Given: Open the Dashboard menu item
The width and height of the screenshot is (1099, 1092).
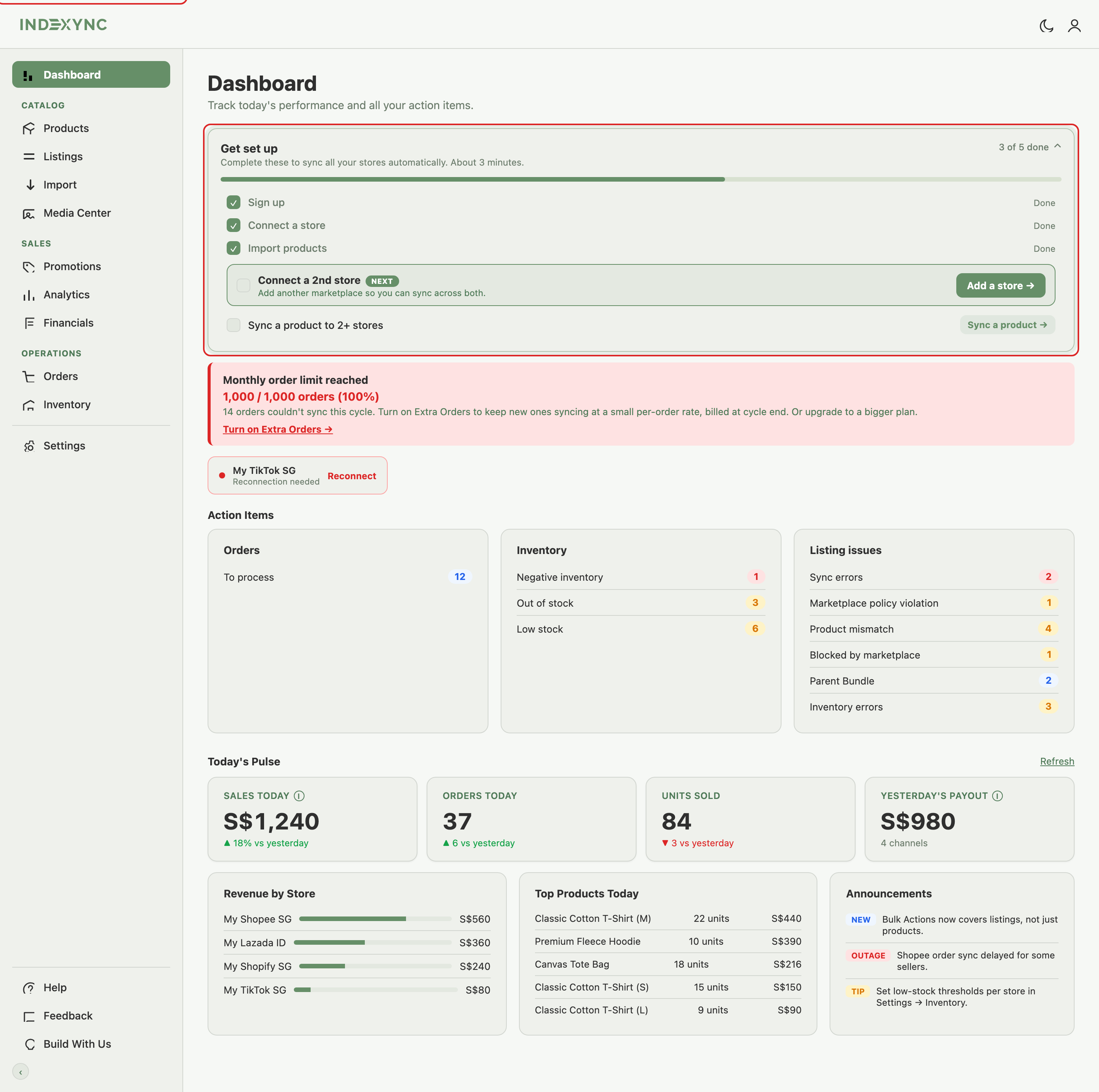Looking at the screenshot, I should click(x=91, y=74).
